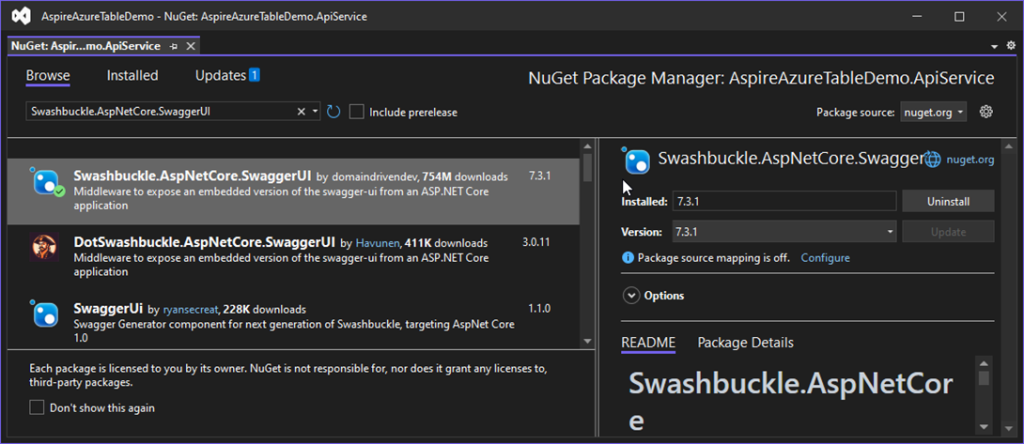This screenshot has height=444, width=1024.
Task: Open the Configure source mapping link
Action: pyautogui.click(x=825, y=258)
